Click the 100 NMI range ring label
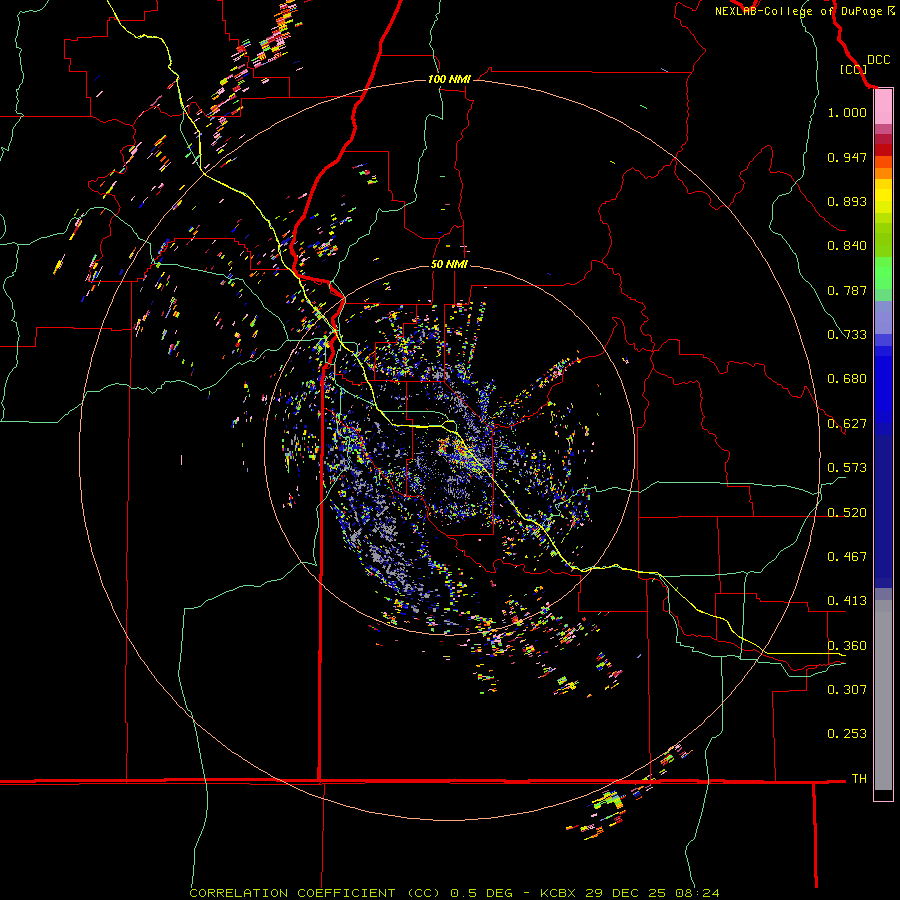 tap(449, 79)
